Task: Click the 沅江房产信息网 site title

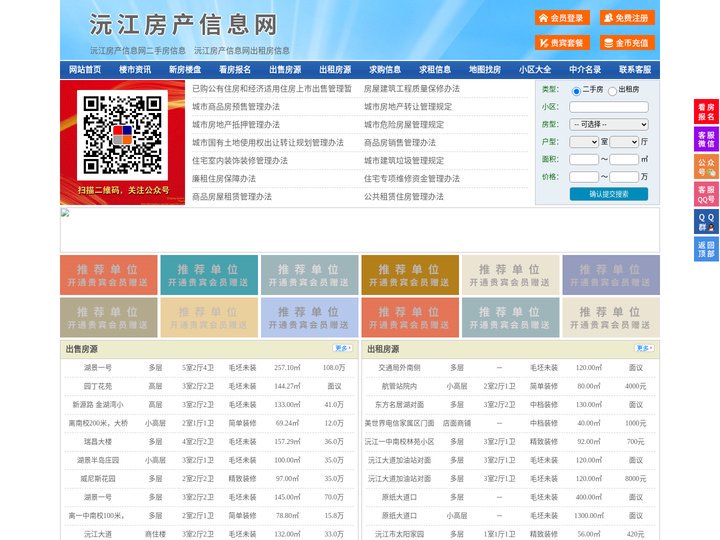Action: pos(183,25)
